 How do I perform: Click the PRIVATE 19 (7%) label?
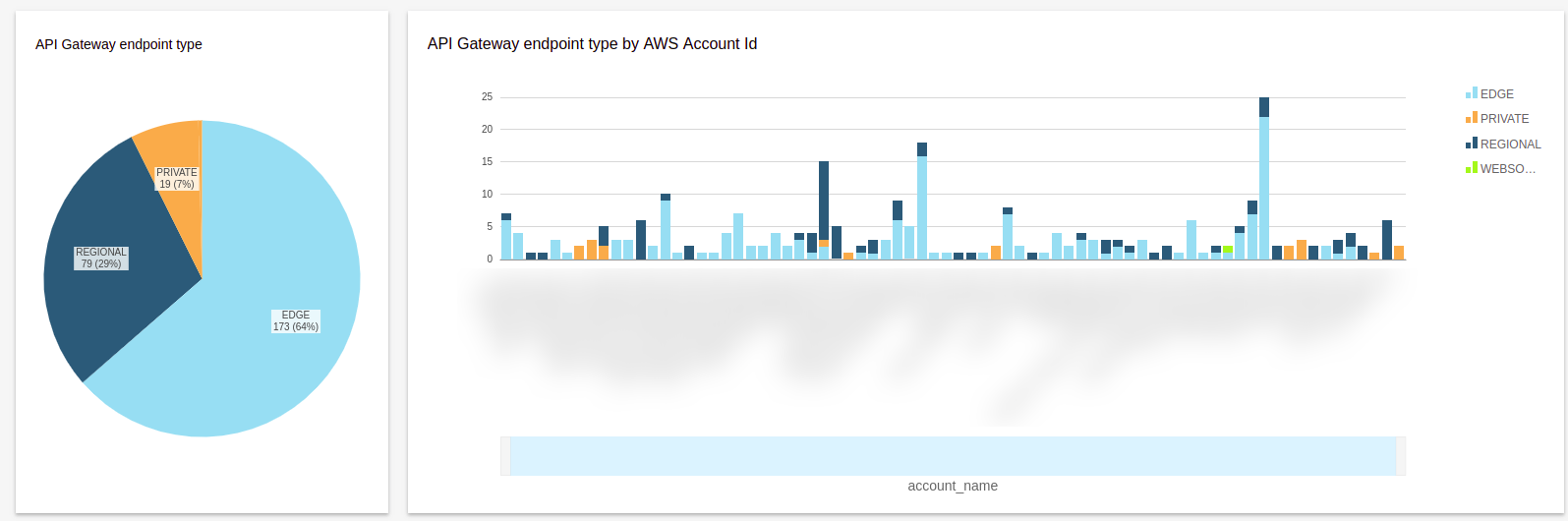[177, 178]
